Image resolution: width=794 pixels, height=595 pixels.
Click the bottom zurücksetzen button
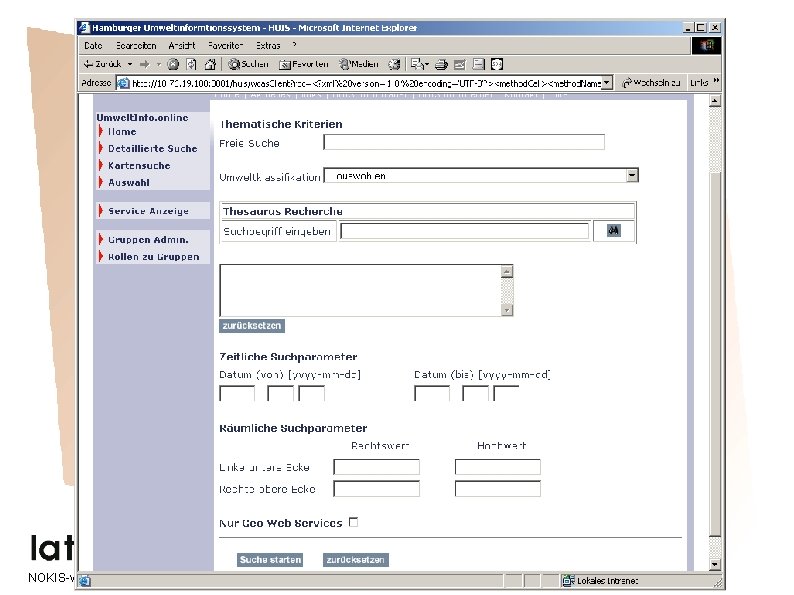coord(355,560)
